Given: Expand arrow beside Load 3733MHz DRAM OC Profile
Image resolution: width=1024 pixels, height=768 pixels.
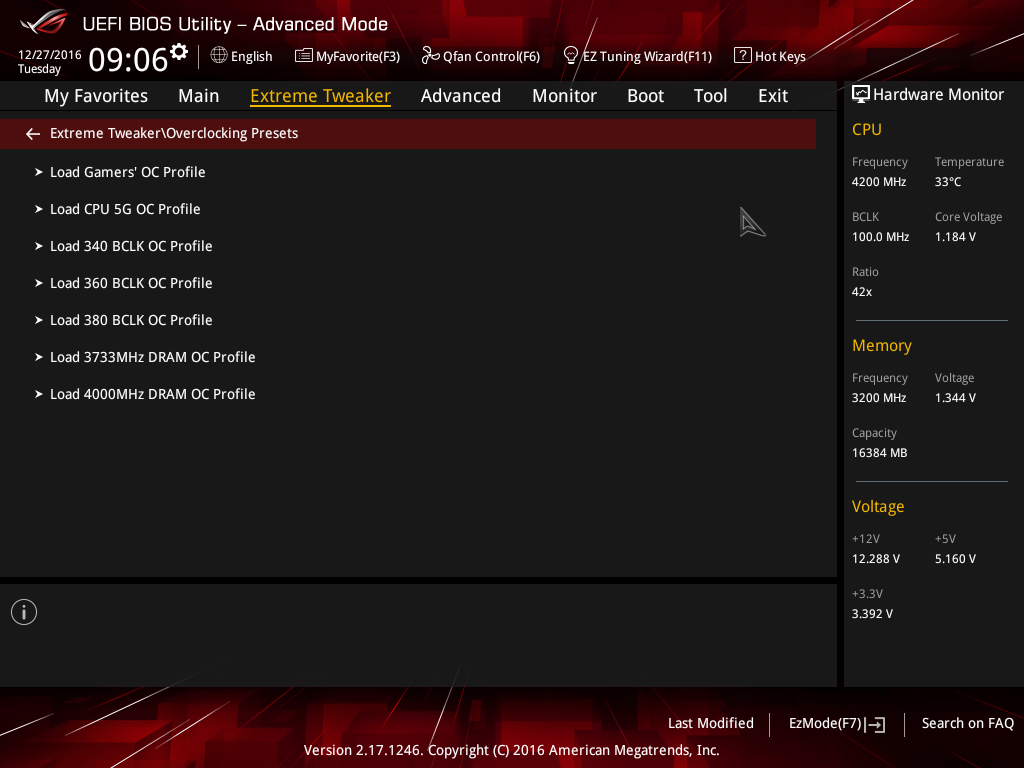Looking at the screenshot, I should pos(39,357).
